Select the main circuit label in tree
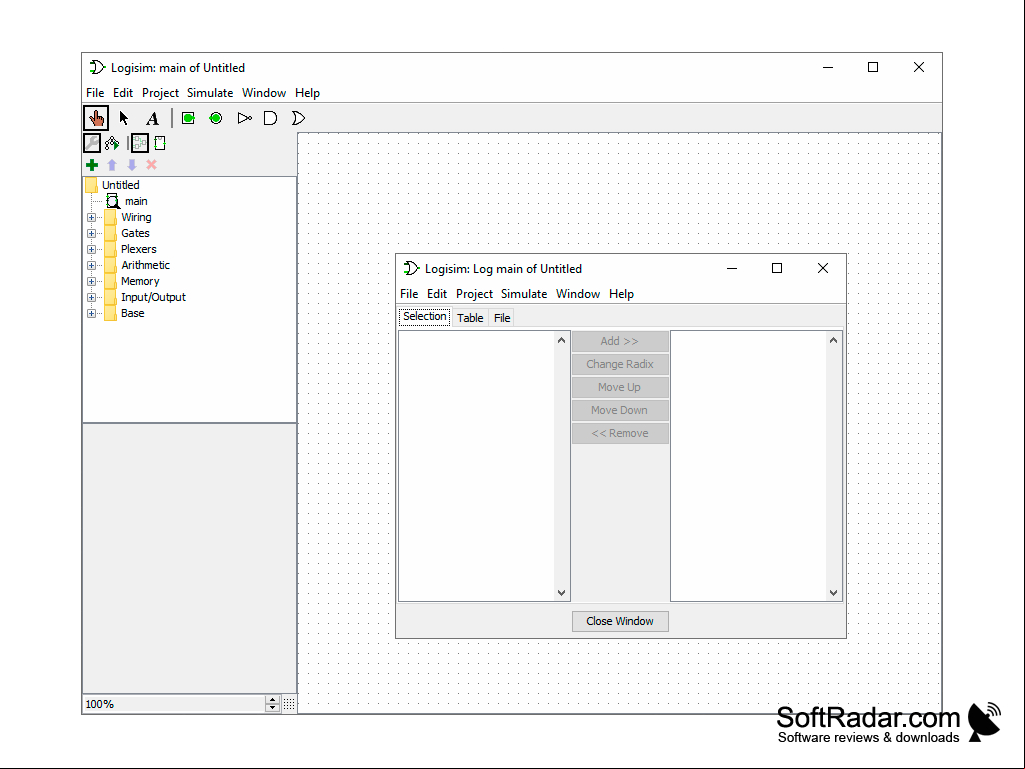Screen dimensions: 1025x769 click(136, 201)
